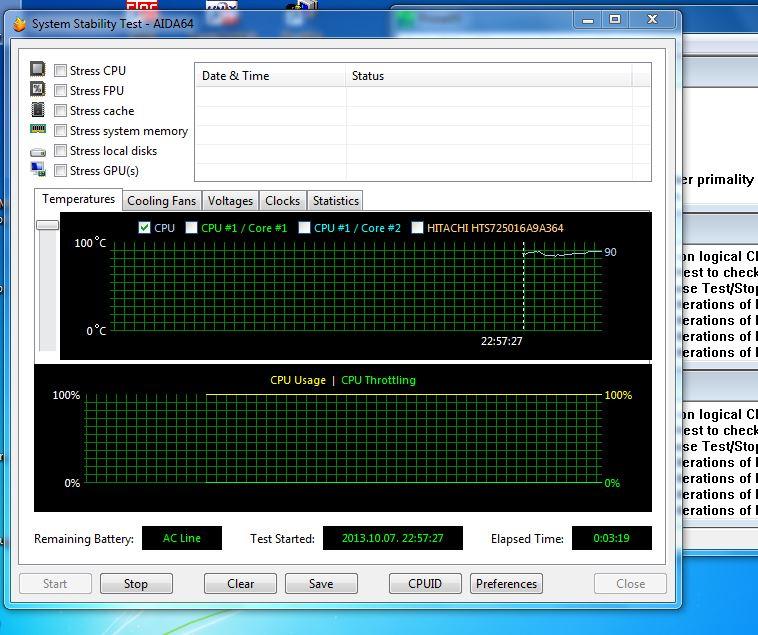Open Preferences

(x=506, y=584)
